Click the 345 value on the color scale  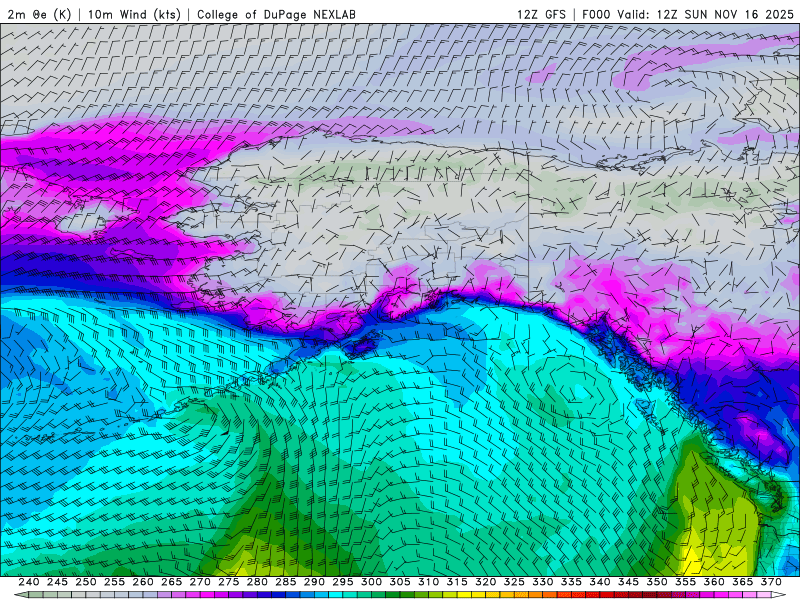coord(629,582)
